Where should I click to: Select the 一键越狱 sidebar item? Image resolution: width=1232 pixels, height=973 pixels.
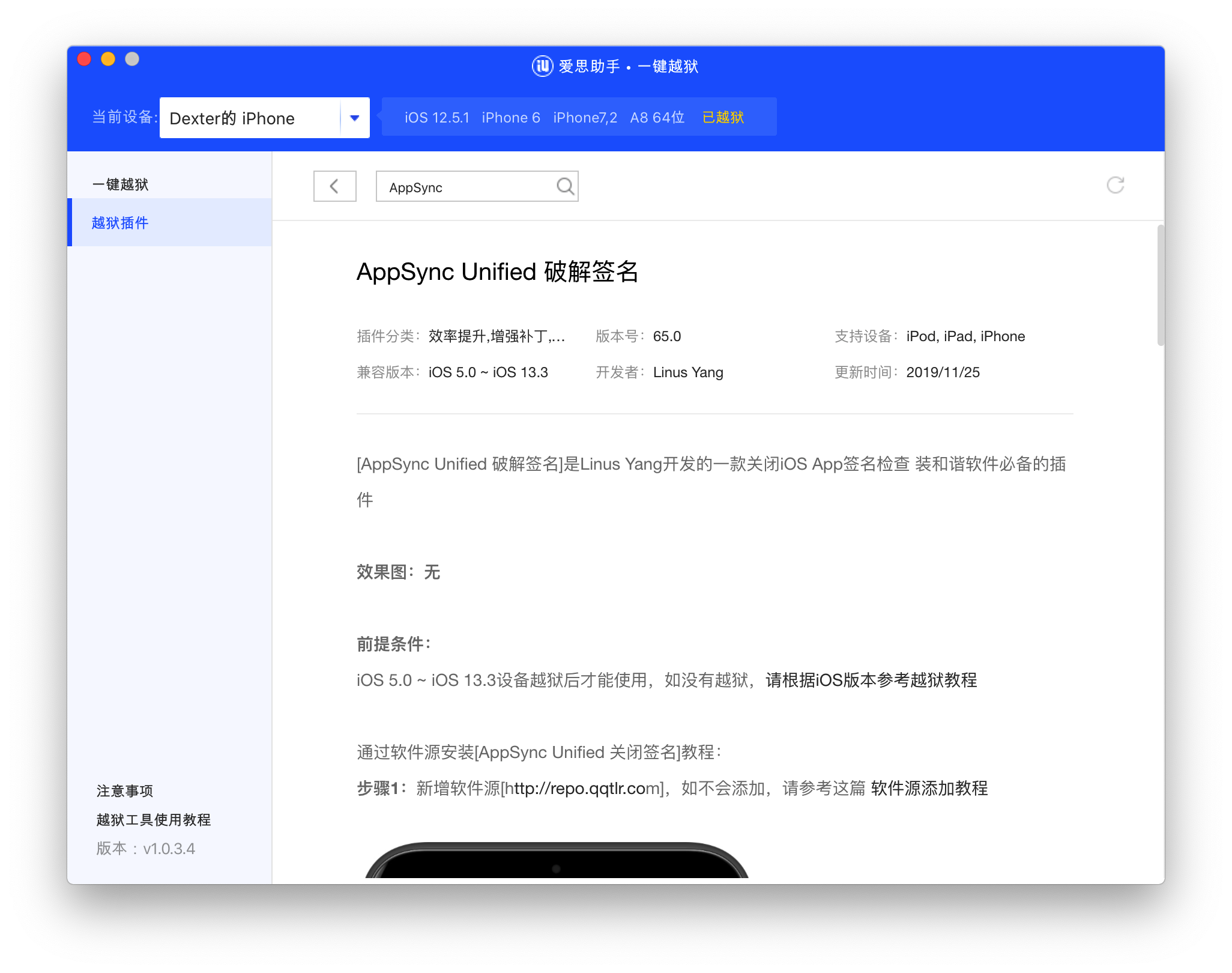coord(119,184)
